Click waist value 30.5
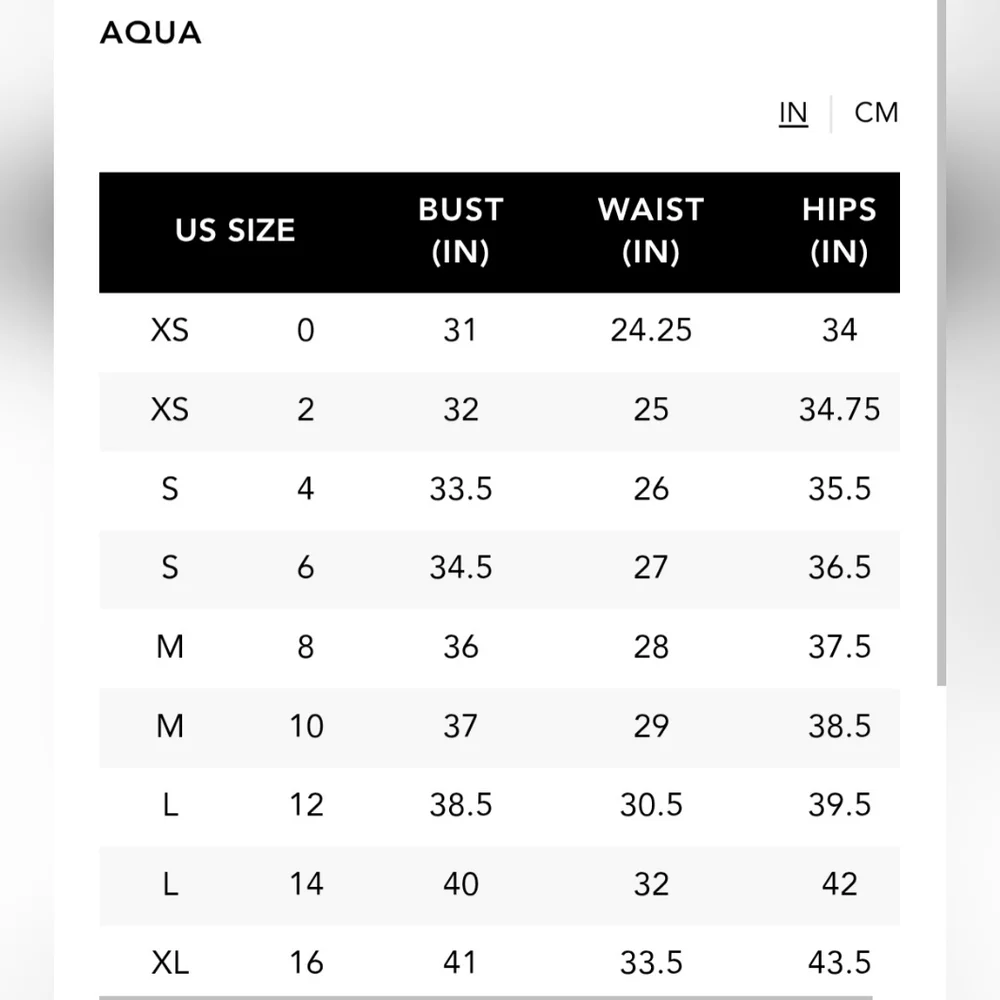This screenshot has width=1000, height=1000. pos(651,804)
